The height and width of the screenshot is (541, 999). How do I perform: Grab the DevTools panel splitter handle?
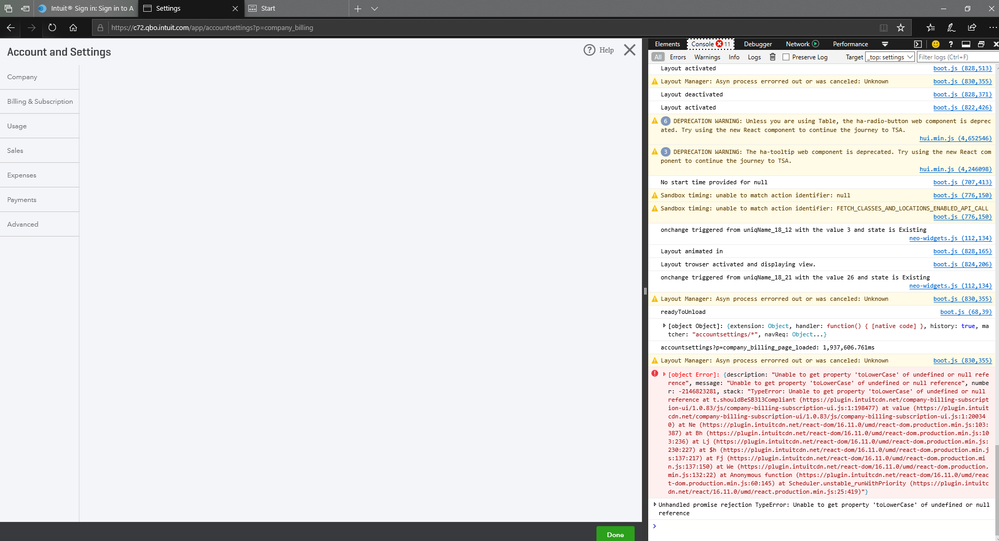(645, 291)
